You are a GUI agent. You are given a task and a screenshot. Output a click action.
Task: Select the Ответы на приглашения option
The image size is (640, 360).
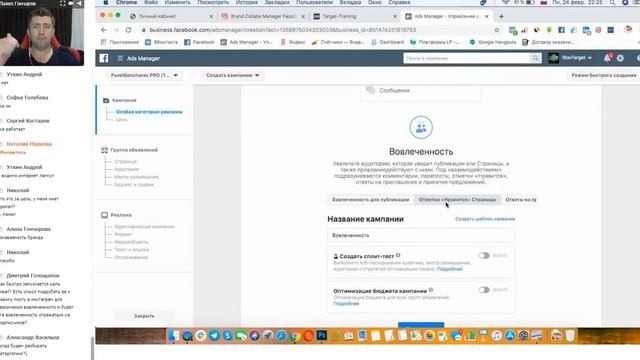pos(521,200)
